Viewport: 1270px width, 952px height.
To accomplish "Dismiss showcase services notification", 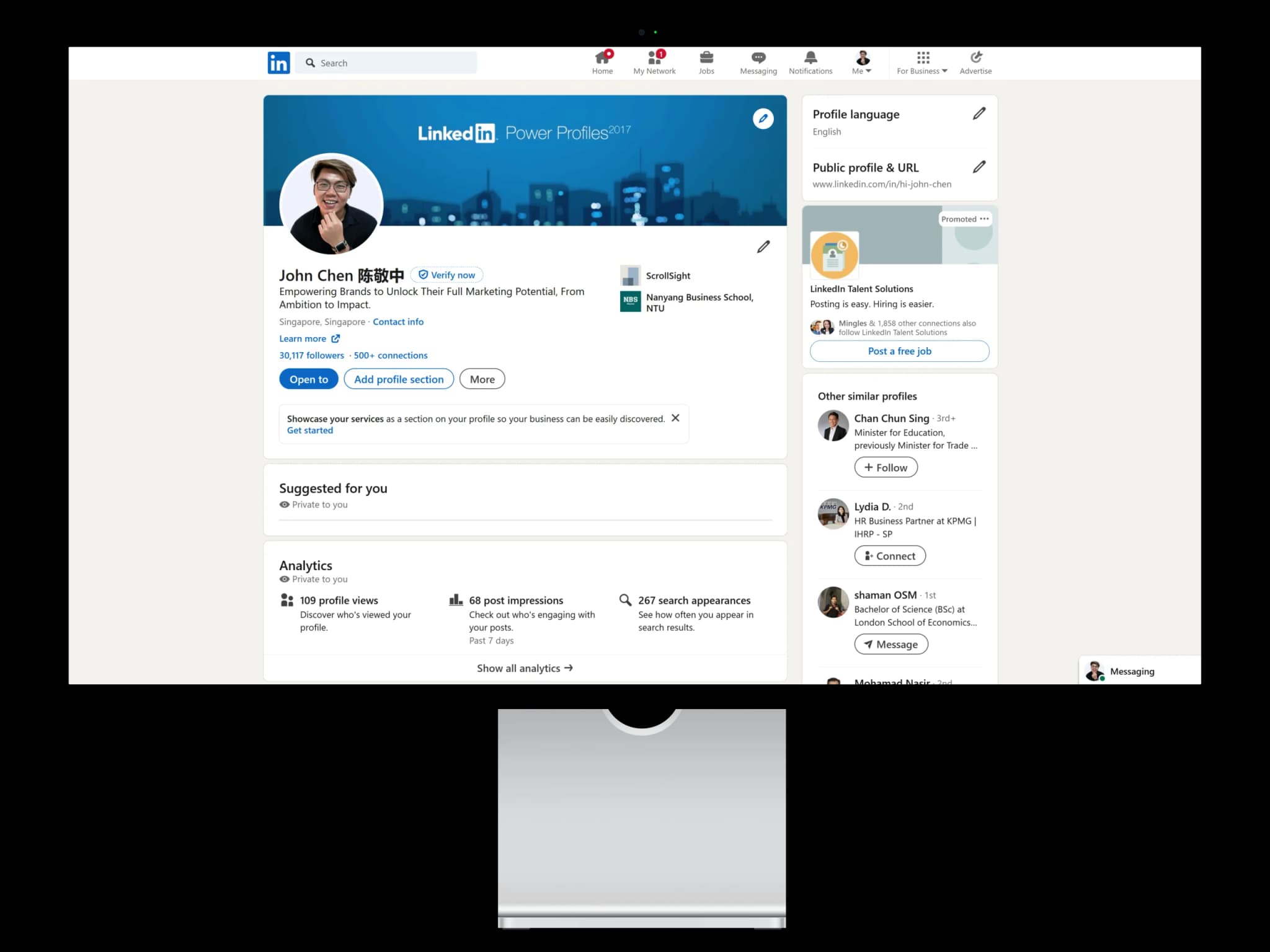I will pos(675,417).
